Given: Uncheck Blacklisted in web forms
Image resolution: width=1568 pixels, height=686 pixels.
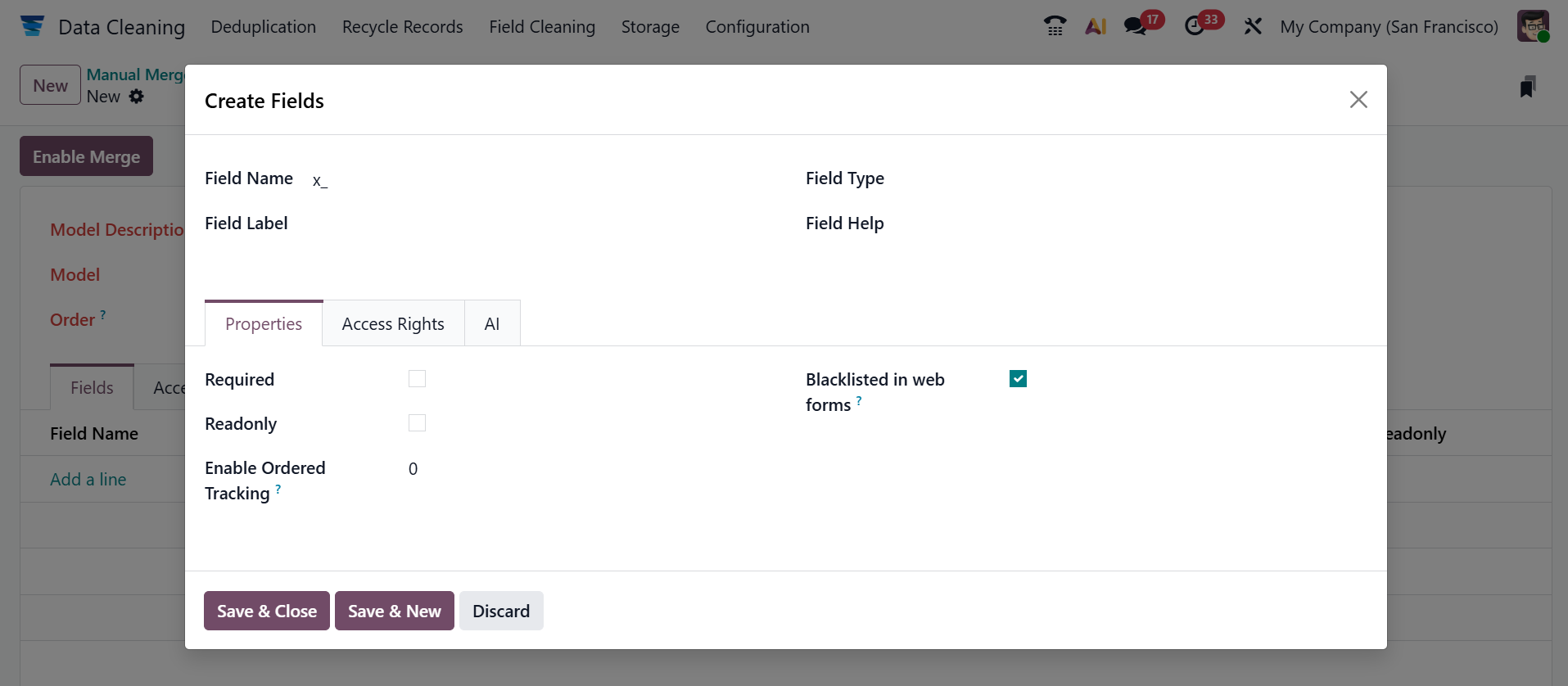Looking at the screenshot, I should 1018,379.
